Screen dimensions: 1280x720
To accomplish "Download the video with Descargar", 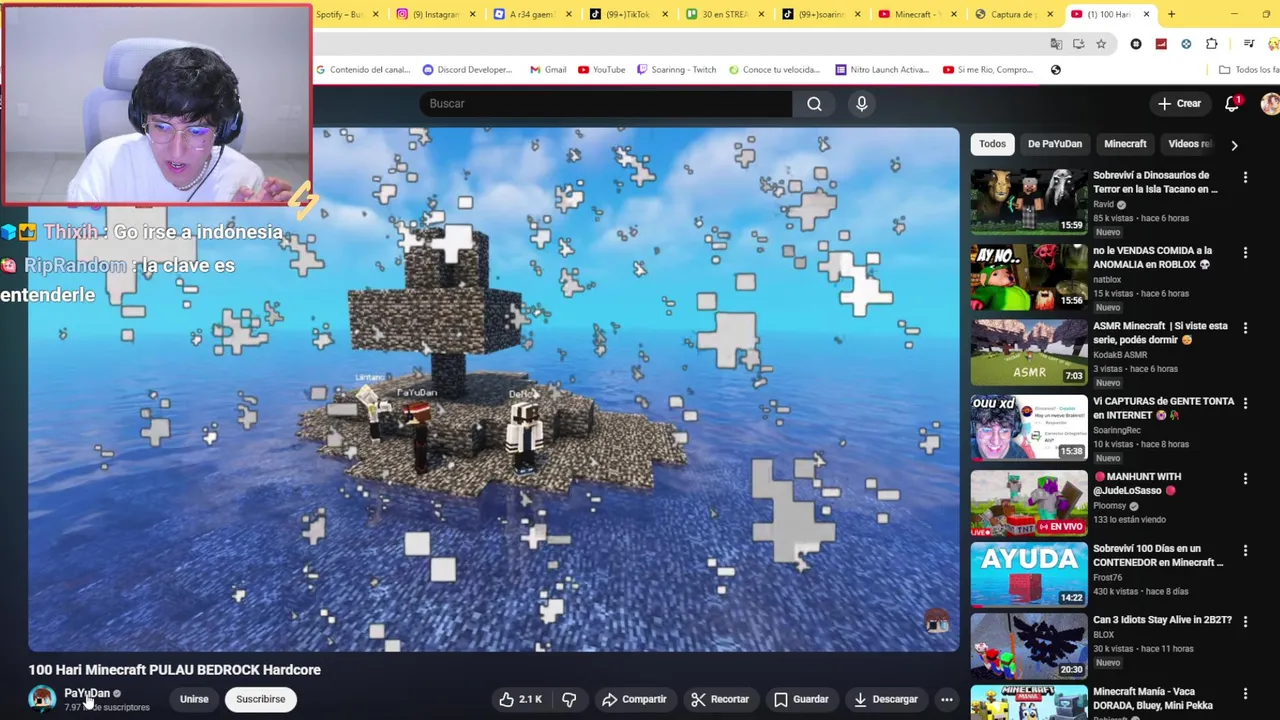I will [886, 699].
